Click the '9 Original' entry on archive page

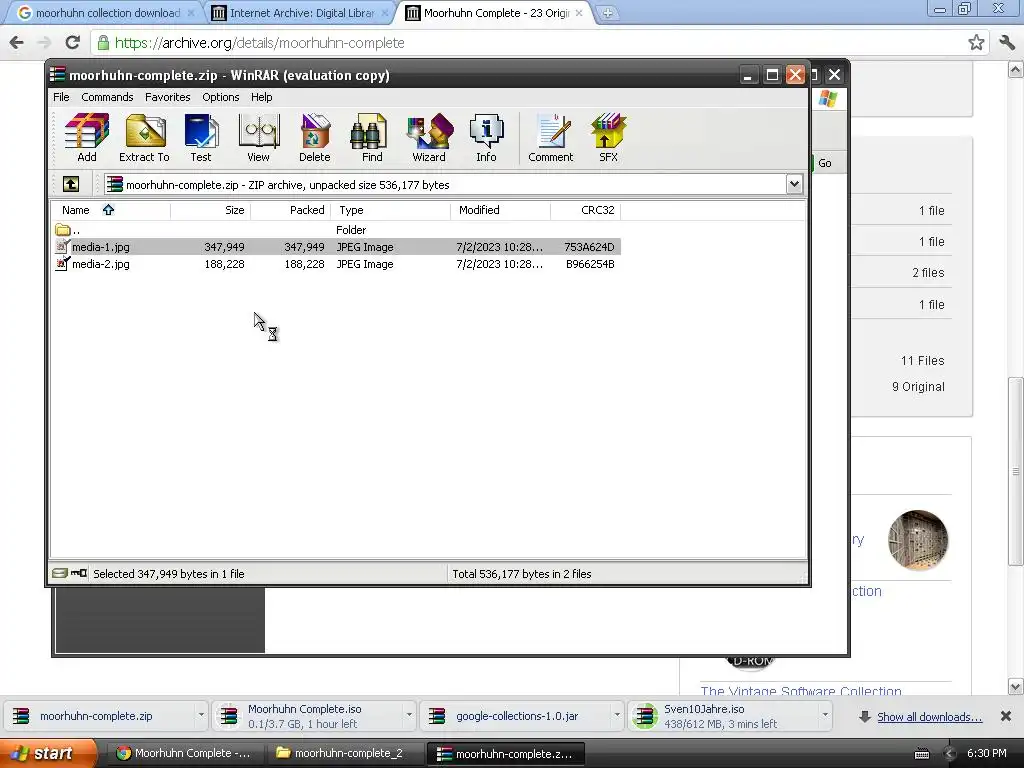pyautogui.click(x=918, y=387)
